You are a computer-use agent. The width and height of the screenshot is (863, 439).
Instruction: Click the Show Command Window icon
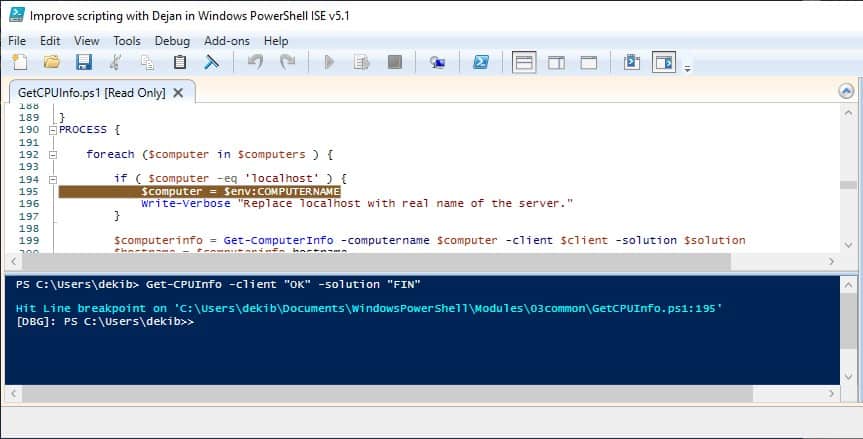632,62
